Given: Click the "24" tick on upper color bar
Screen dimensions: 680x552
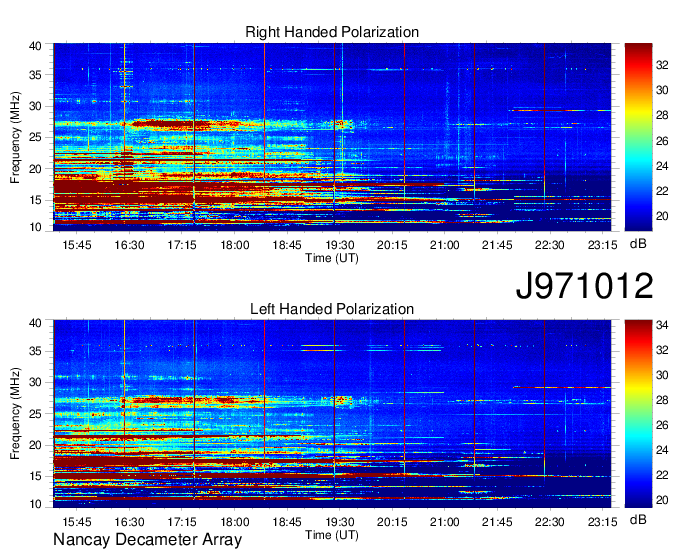Looking at the screenshot, I should coord(662,166).
